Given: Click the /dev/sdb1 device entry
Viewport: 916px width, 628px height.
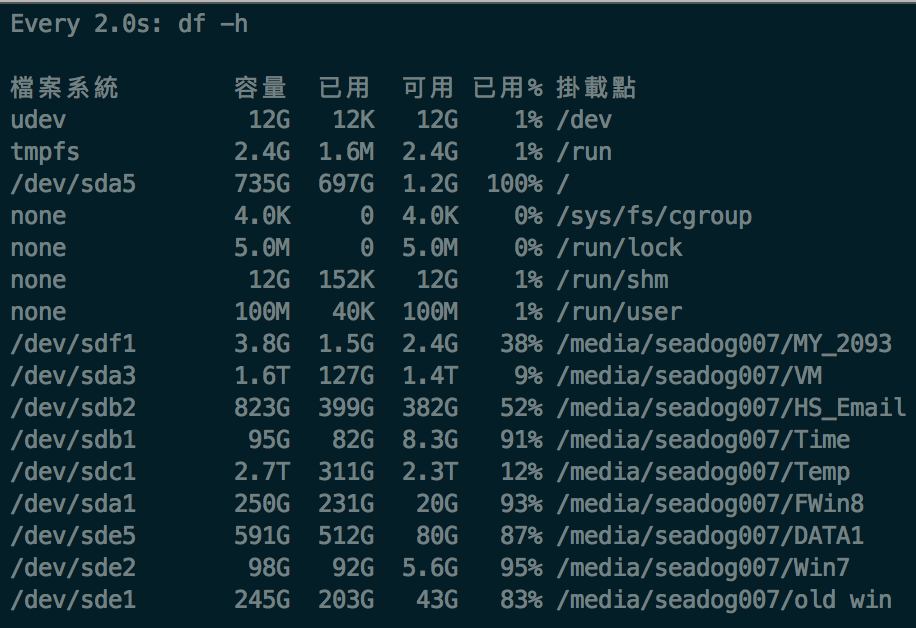Looking at the screenshot, I should click(72, 440).
